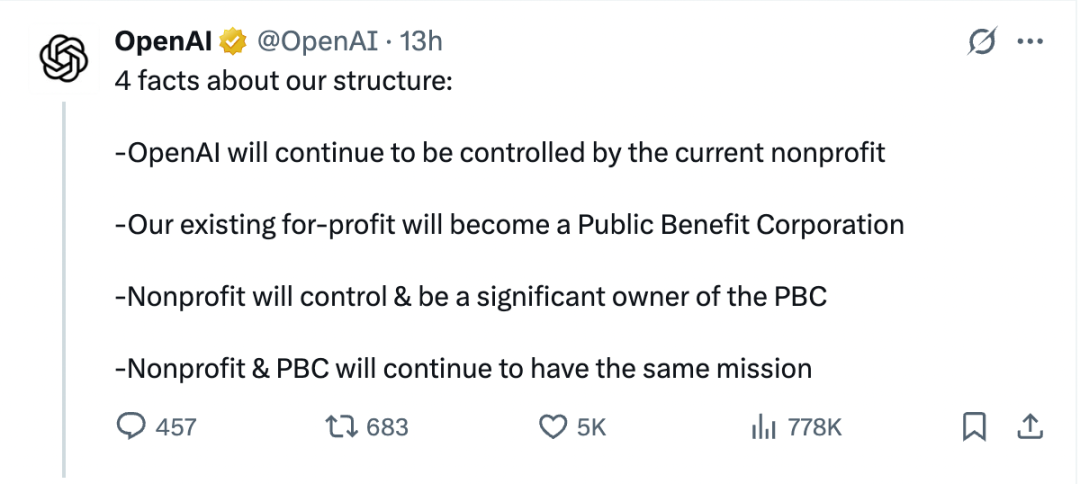Open the three-dot more options menu

coord(1030,42)
